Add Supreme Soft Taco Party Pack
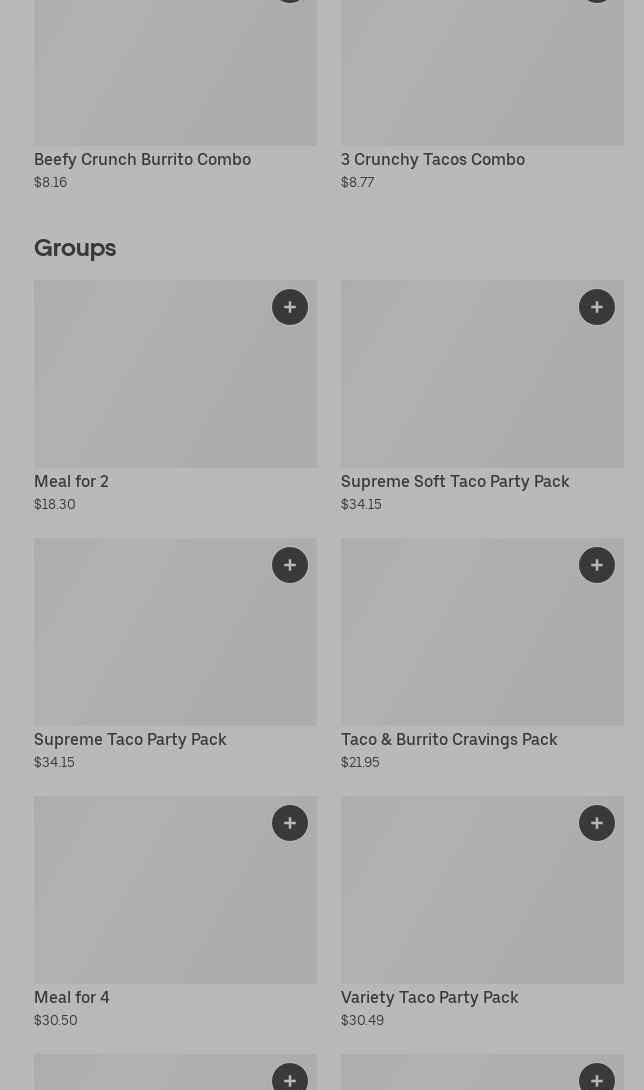The height and width of the screenshot is (1090, 644). coord(597,307)
